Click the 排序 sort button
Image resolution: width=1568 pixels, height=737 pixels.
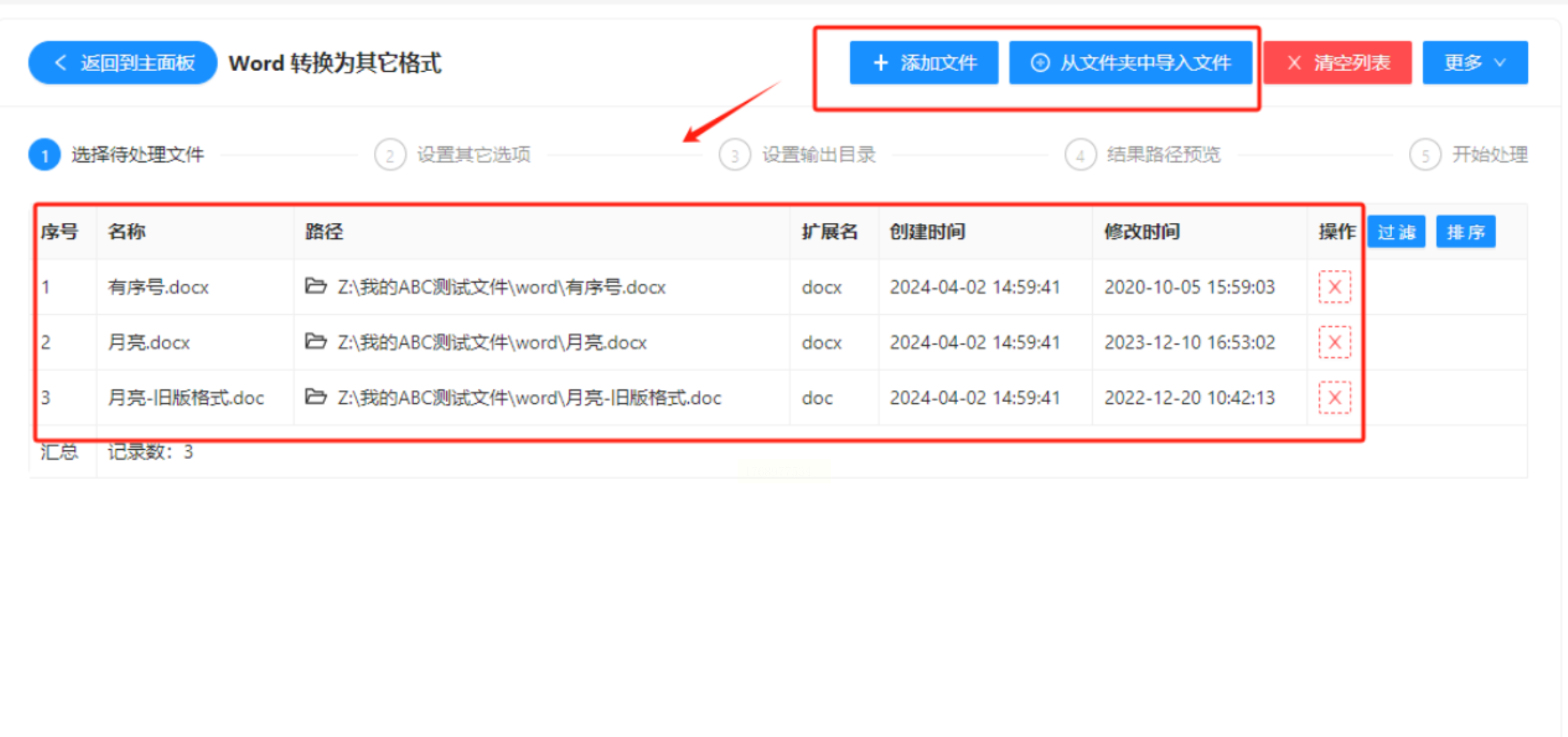[x=1465, y=232]
